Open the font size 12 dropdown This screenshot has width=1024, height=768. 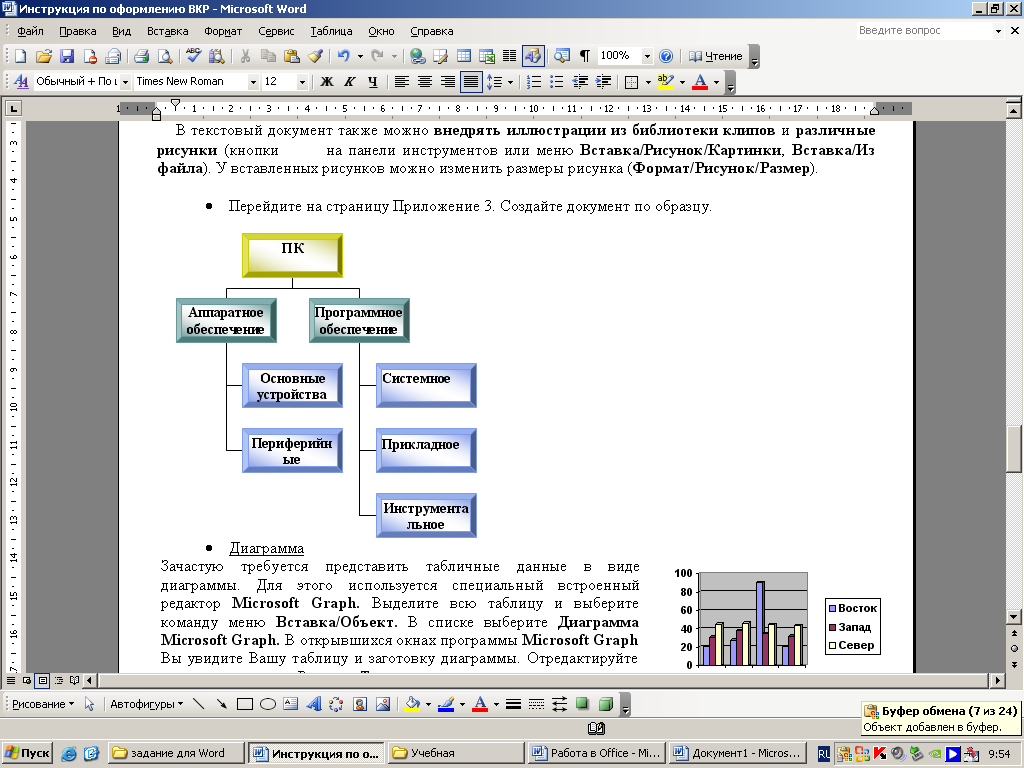coord(302,82)
